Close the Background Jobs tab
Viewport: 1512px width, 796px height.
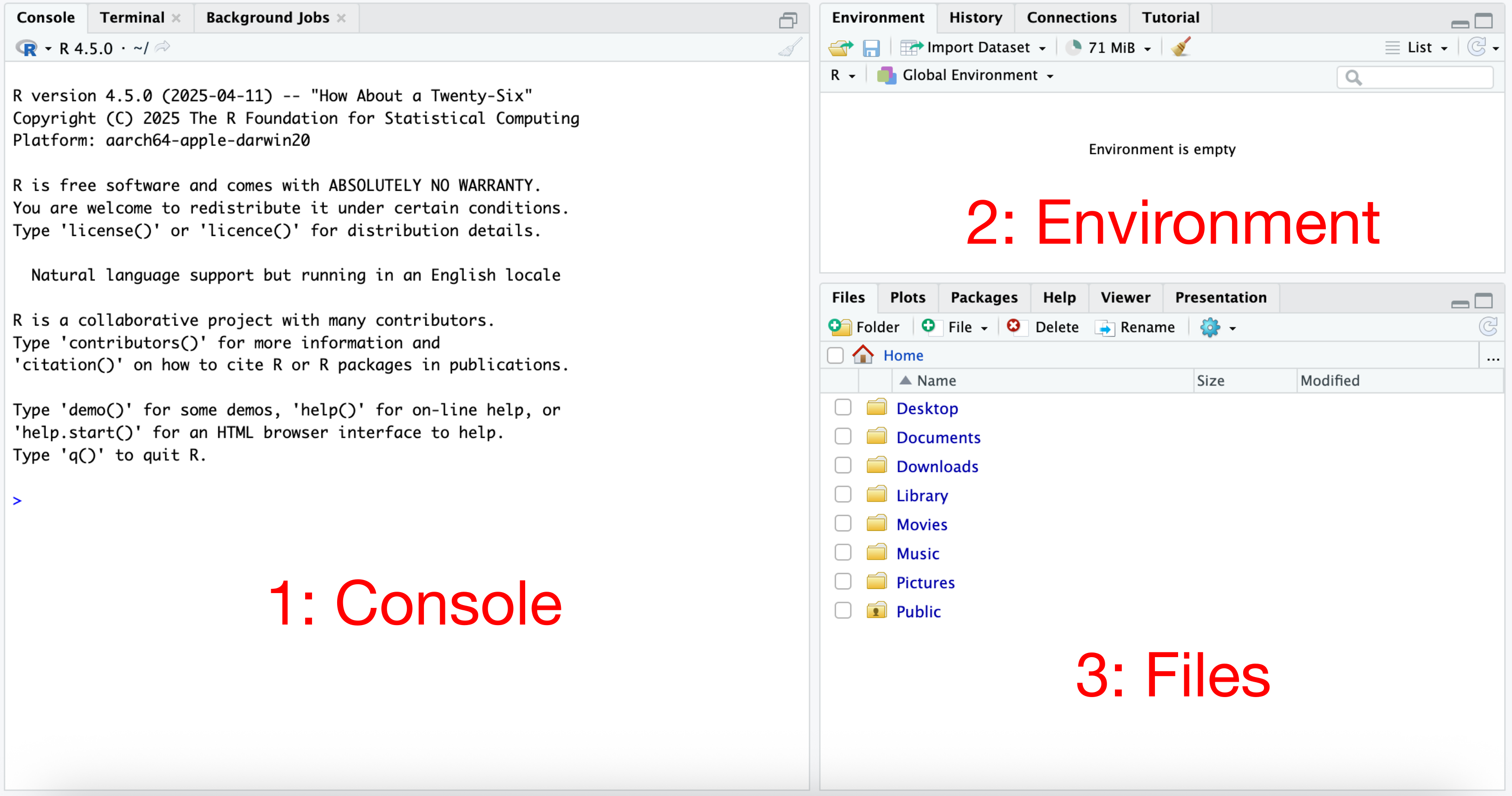coord(341,18)
